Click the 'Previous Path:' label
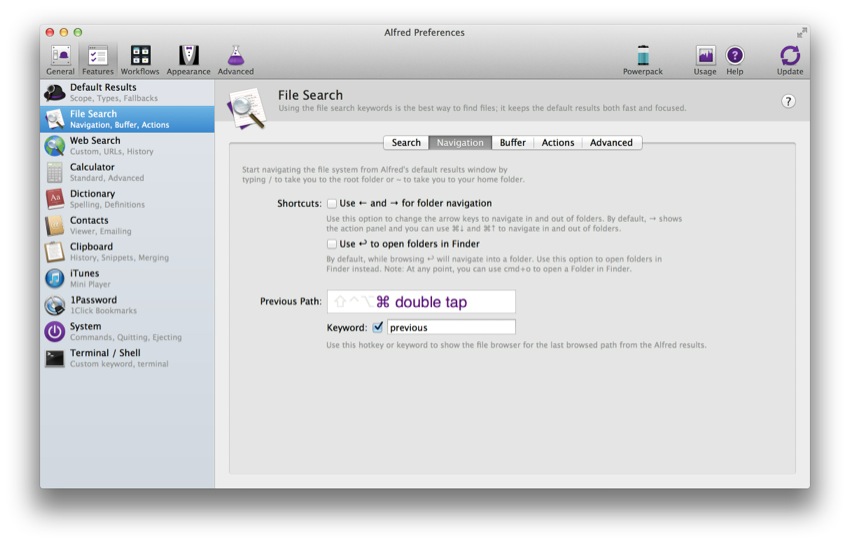 point(291,301)
